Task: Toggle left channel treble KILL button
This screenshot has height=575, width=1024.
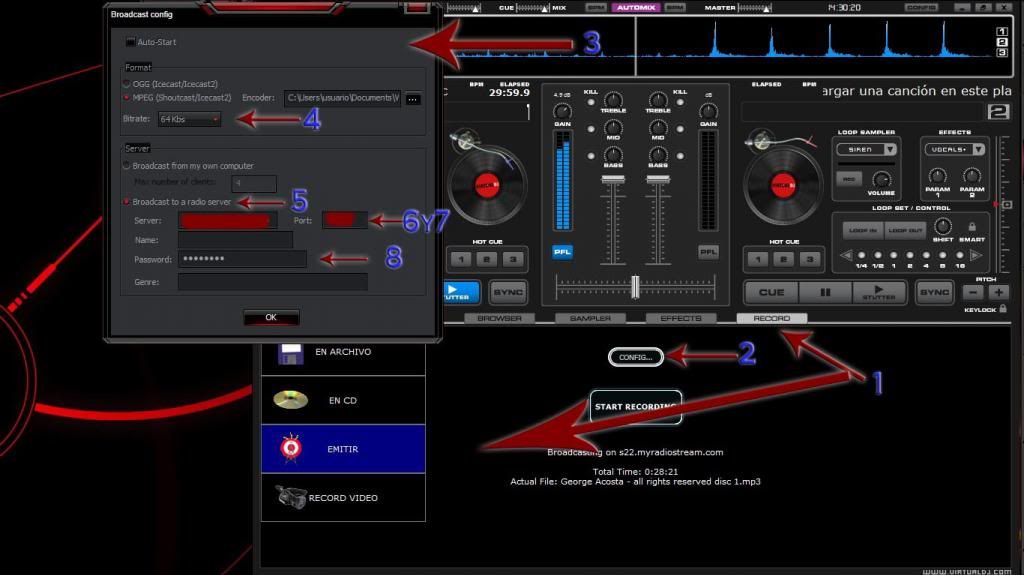Action: [591, 103]
